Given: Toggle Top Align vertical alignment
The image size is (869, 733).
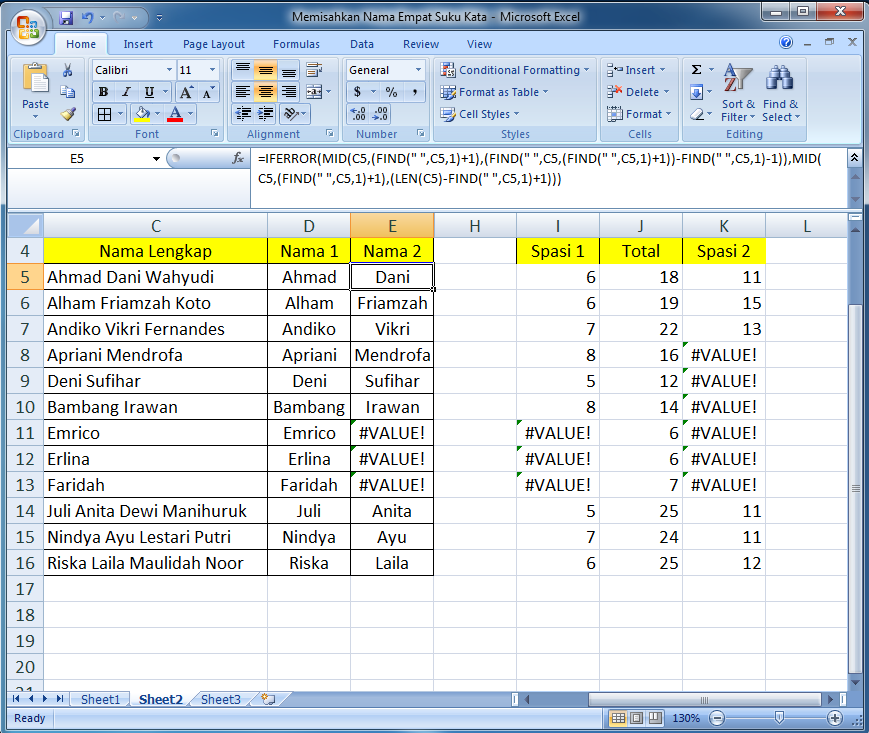Looking at the screenshot, I should tap(243, 70).
